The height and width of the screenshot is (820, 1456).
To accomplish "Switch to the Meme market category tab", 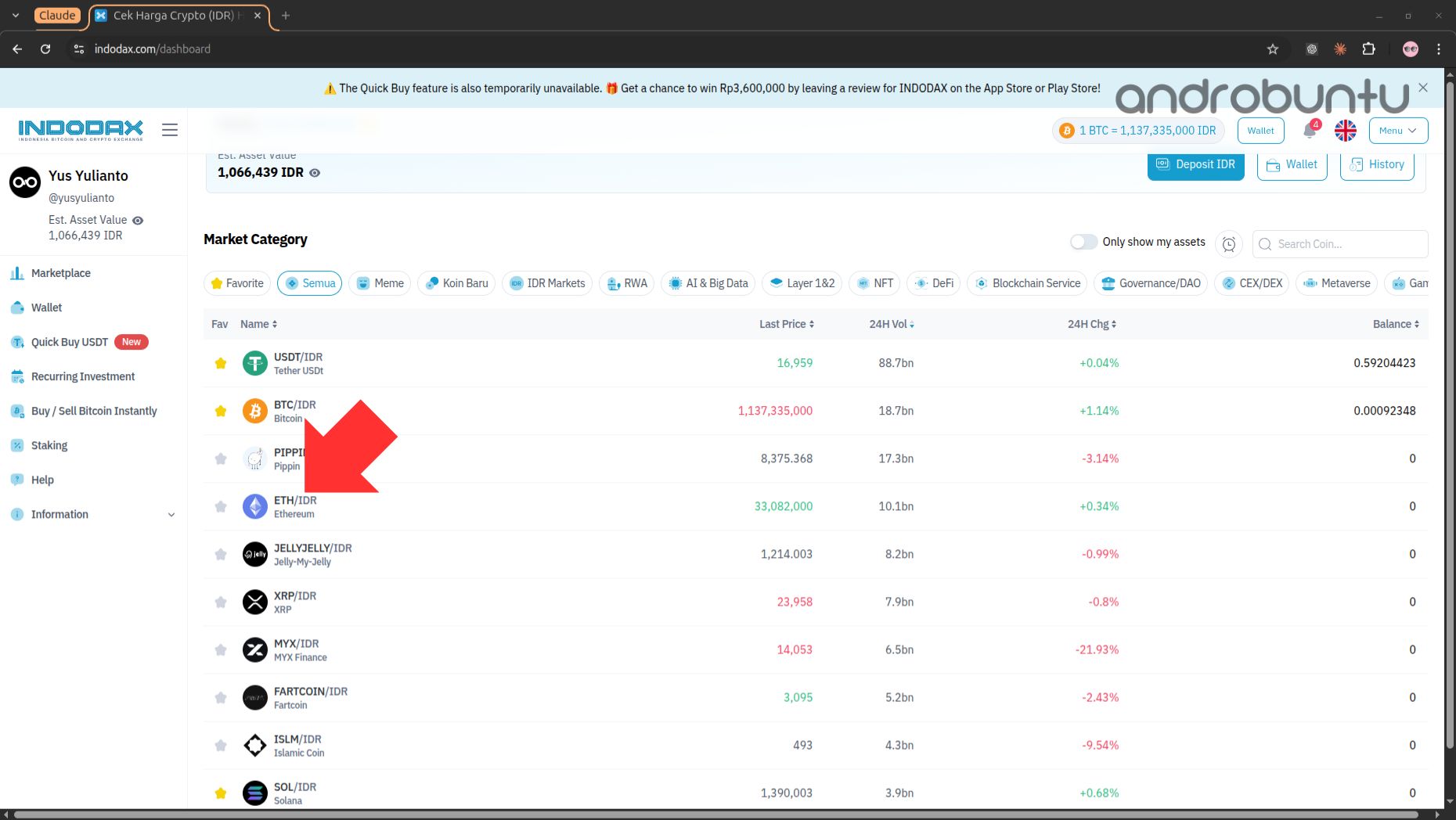I will pos(379,283).
